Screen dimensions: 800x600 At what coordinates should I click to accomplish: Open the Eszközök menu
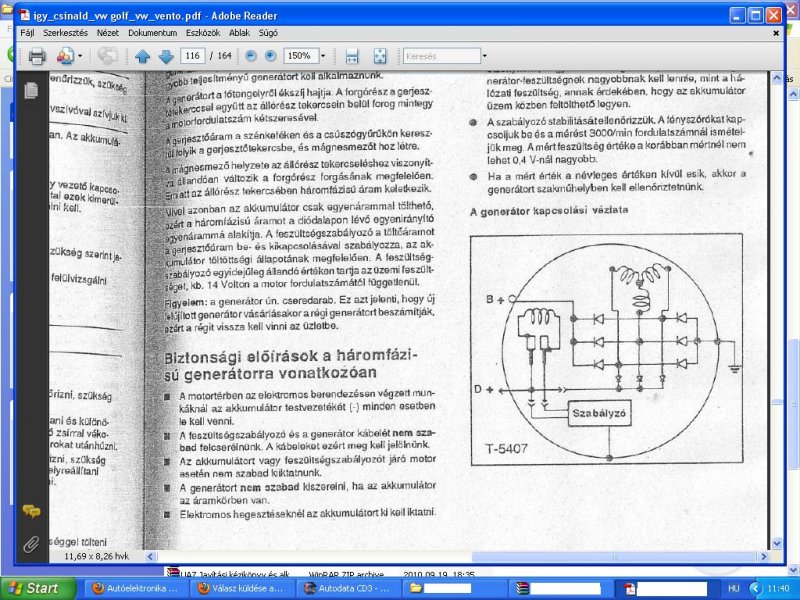[203, 33]
